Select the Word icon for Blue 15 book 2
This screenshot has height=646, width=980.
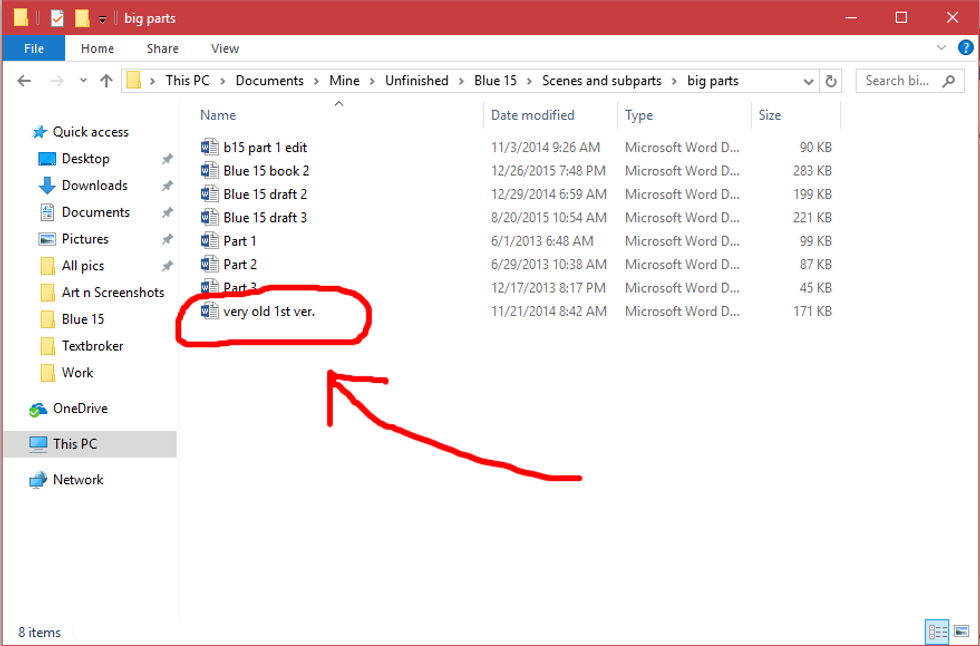(x=210, y=171)
